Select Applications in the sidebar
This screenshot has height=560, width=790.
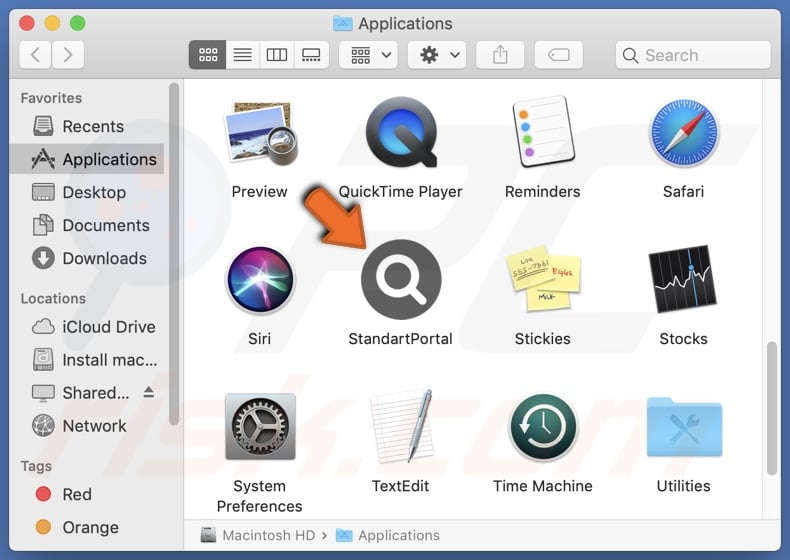point(87,159)
